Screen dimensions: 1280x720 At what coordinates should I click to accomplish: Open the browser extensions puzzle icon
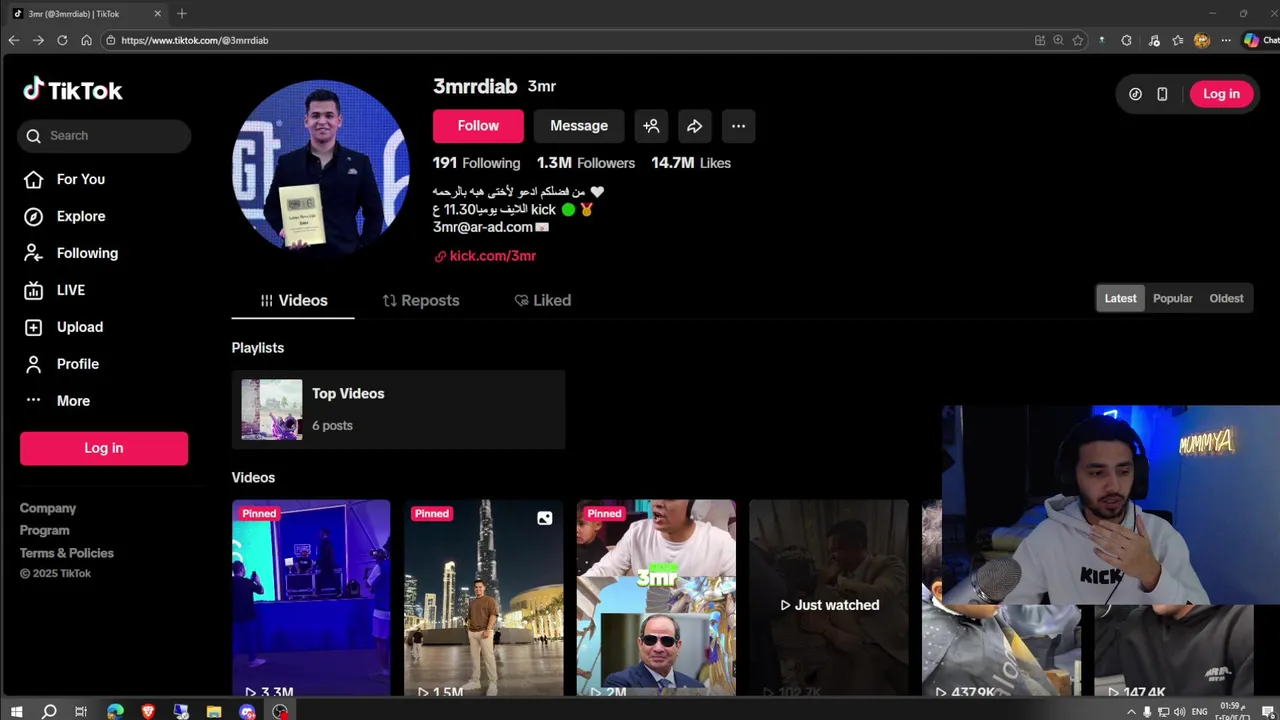click(1127, 40)
